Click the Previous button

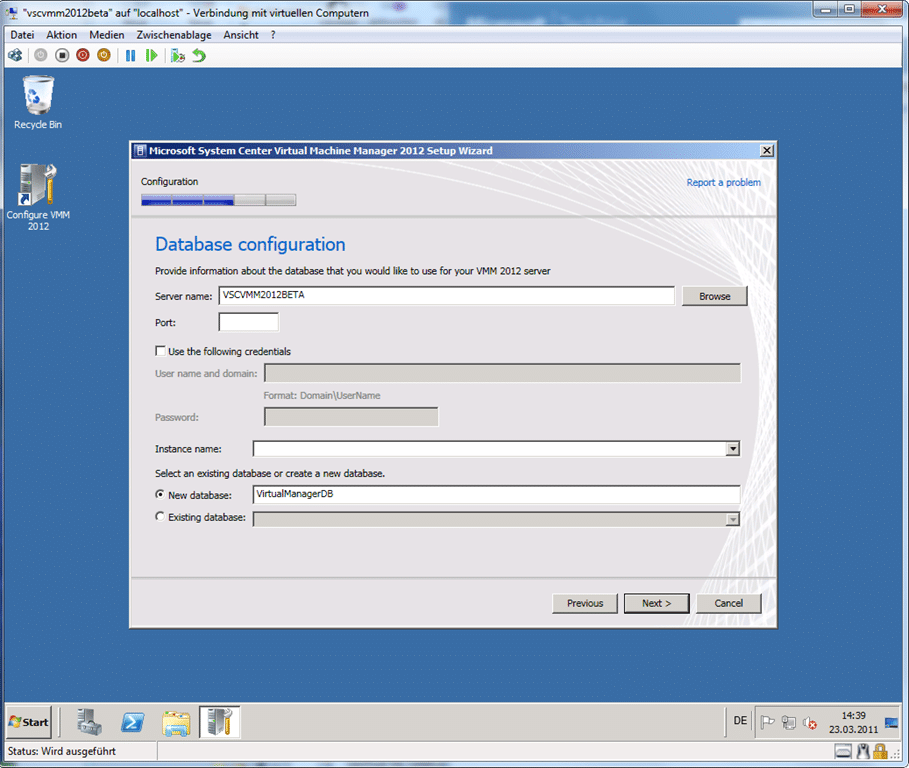[x=585, y=603]
